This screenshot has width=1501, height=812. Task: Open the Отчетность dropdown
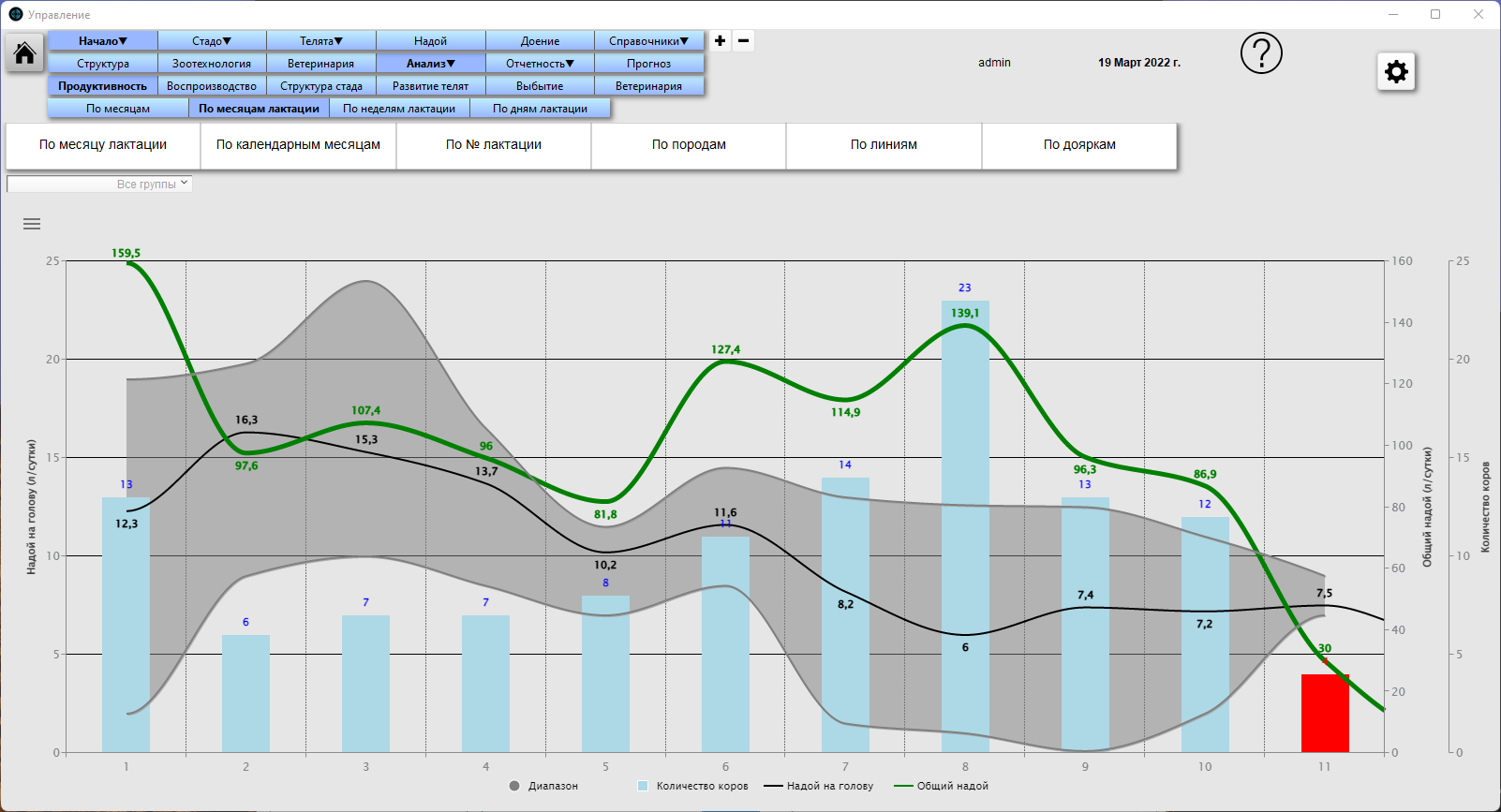[x=540, y=64]
